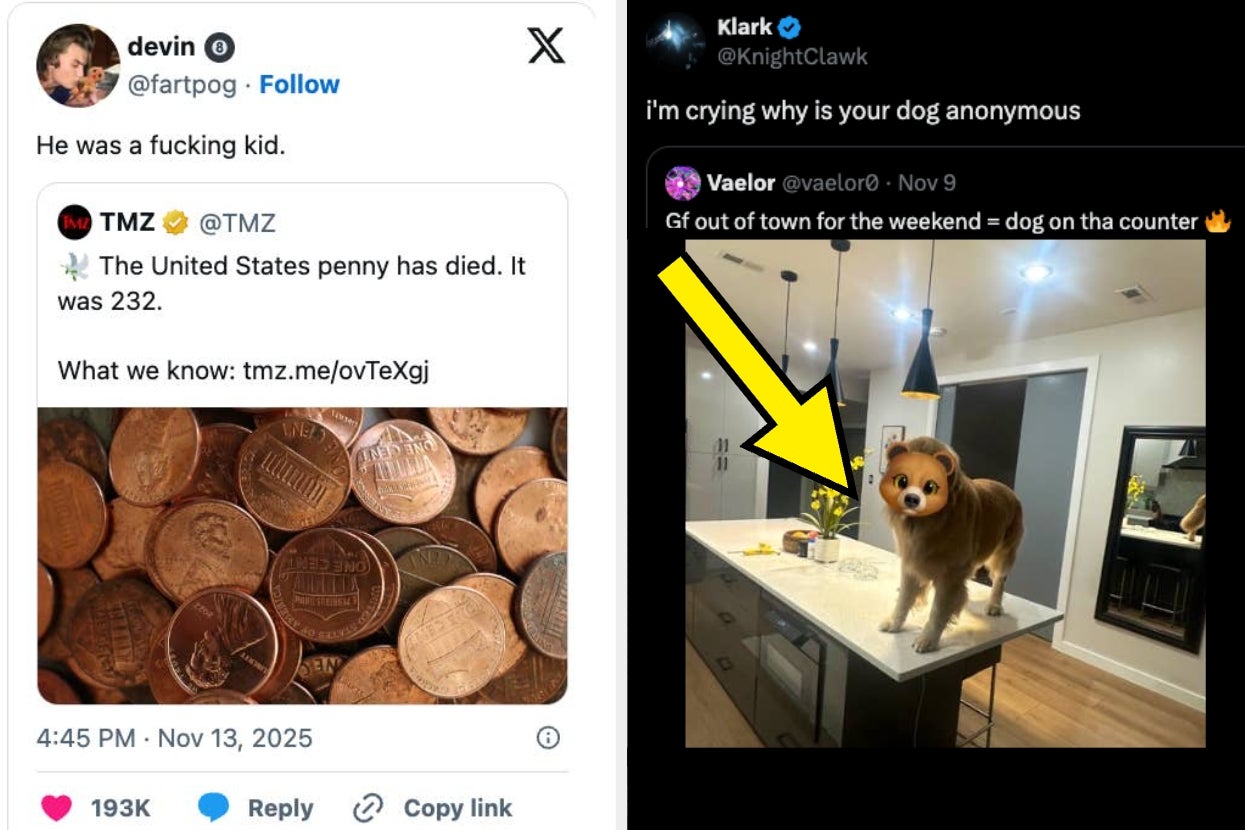Click the TMZ account name
This screenshot has width=1245, height=830.
pyautogui.click(x=127, y=223)
